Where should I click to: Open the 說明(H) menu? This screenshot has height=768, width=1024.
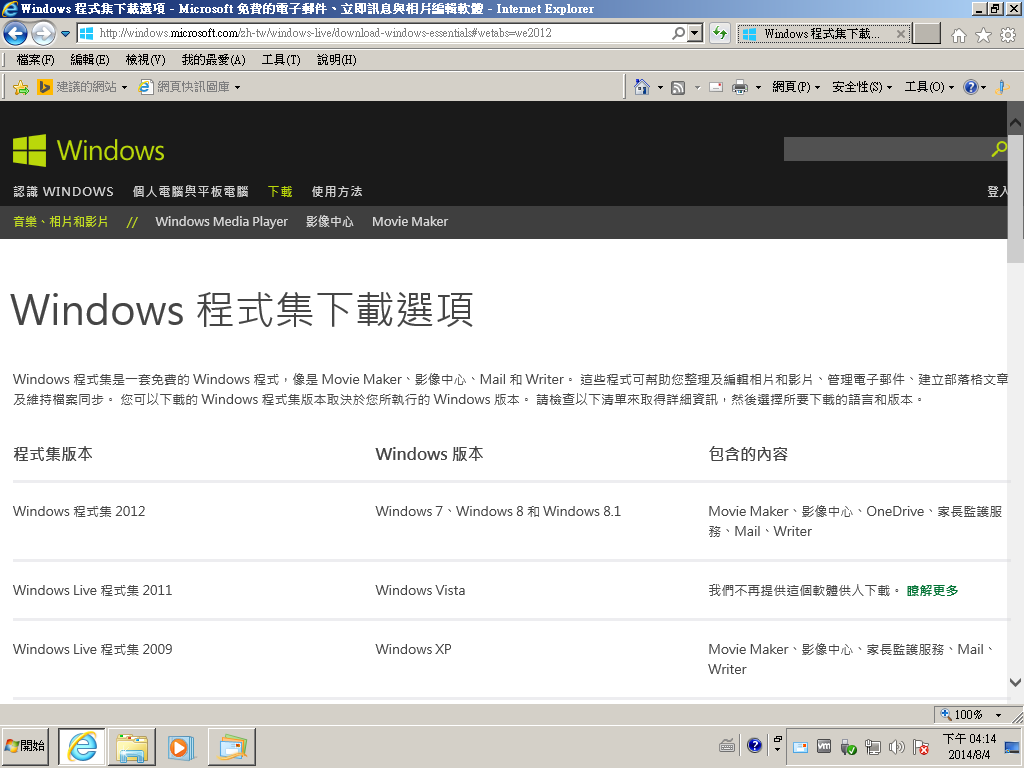tap(336, 60)
